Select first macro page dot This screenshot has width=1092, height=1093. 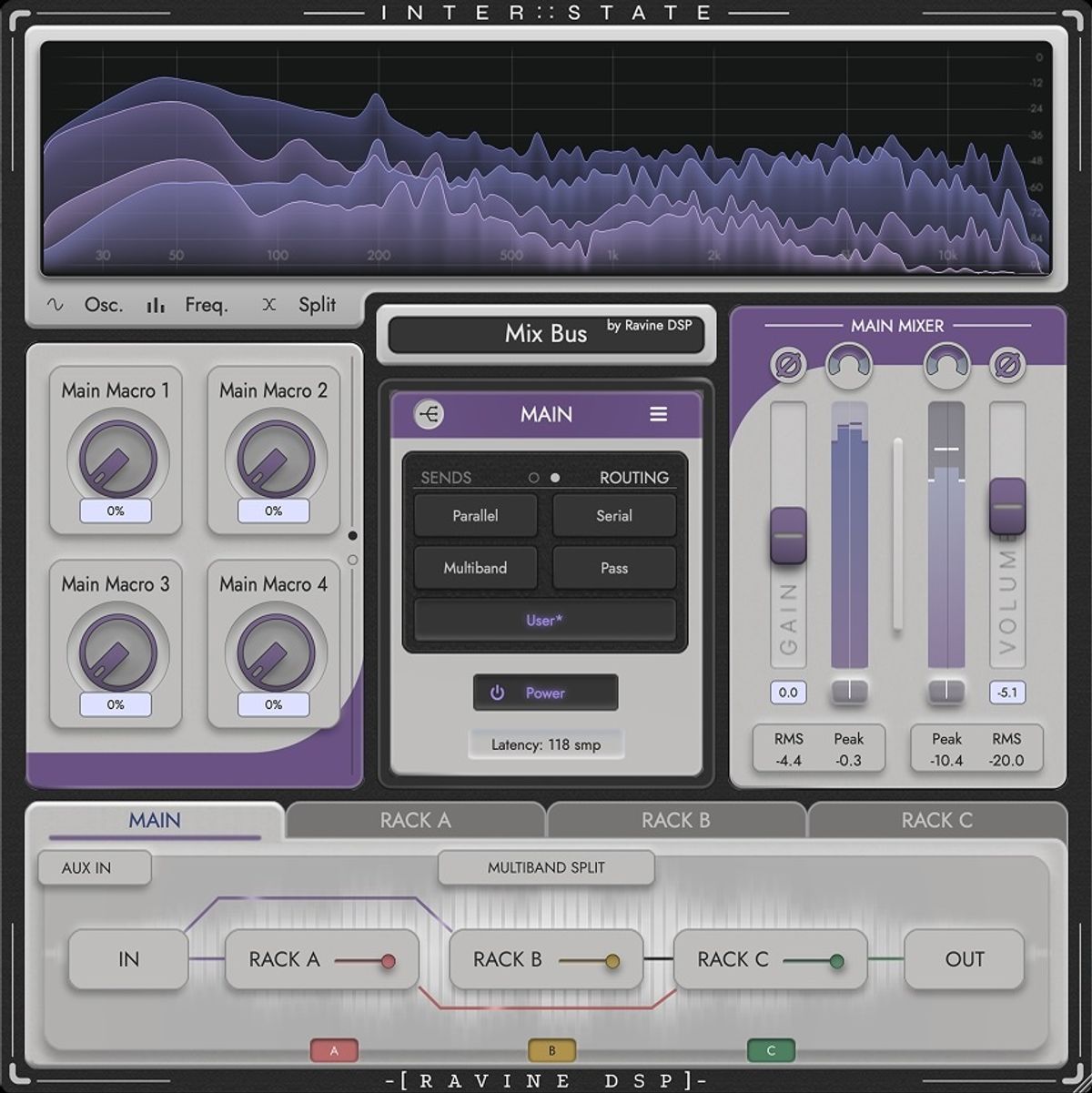353,536
